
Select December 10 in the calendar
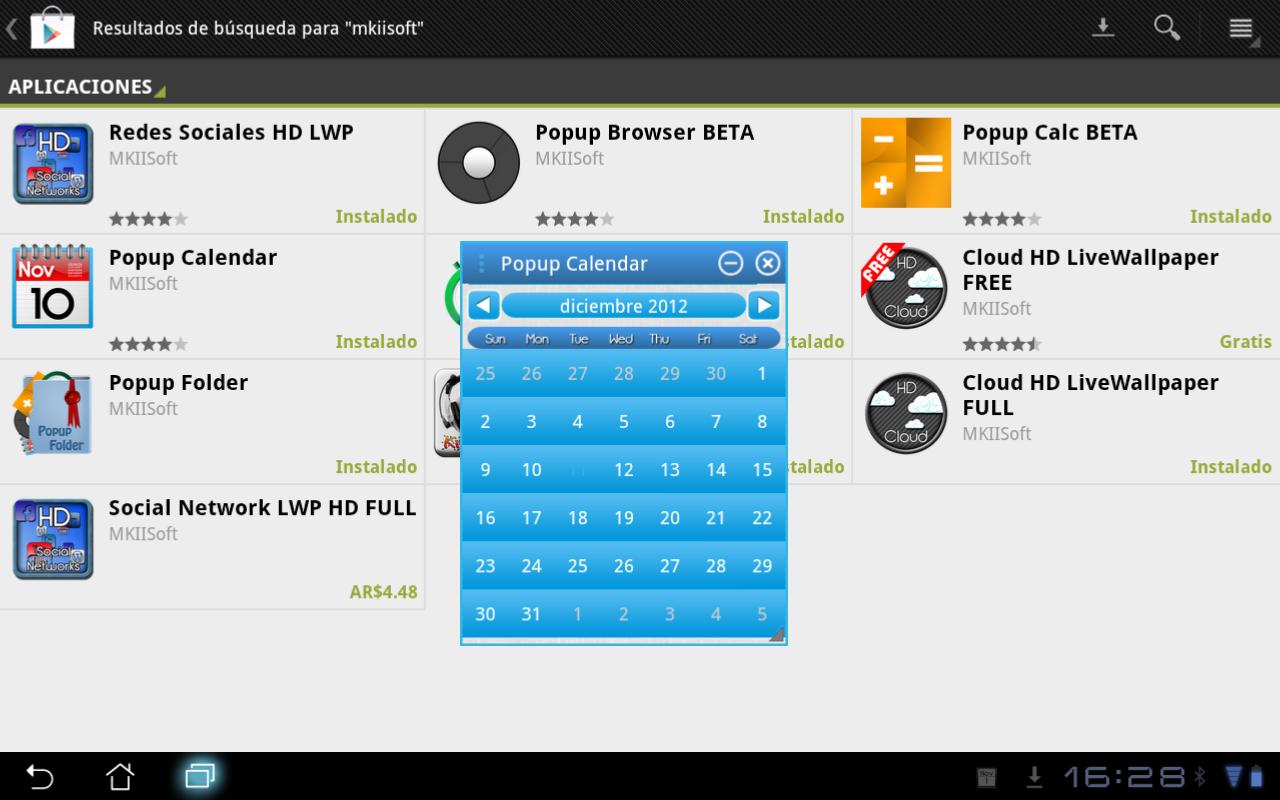[x=531, y=470]
